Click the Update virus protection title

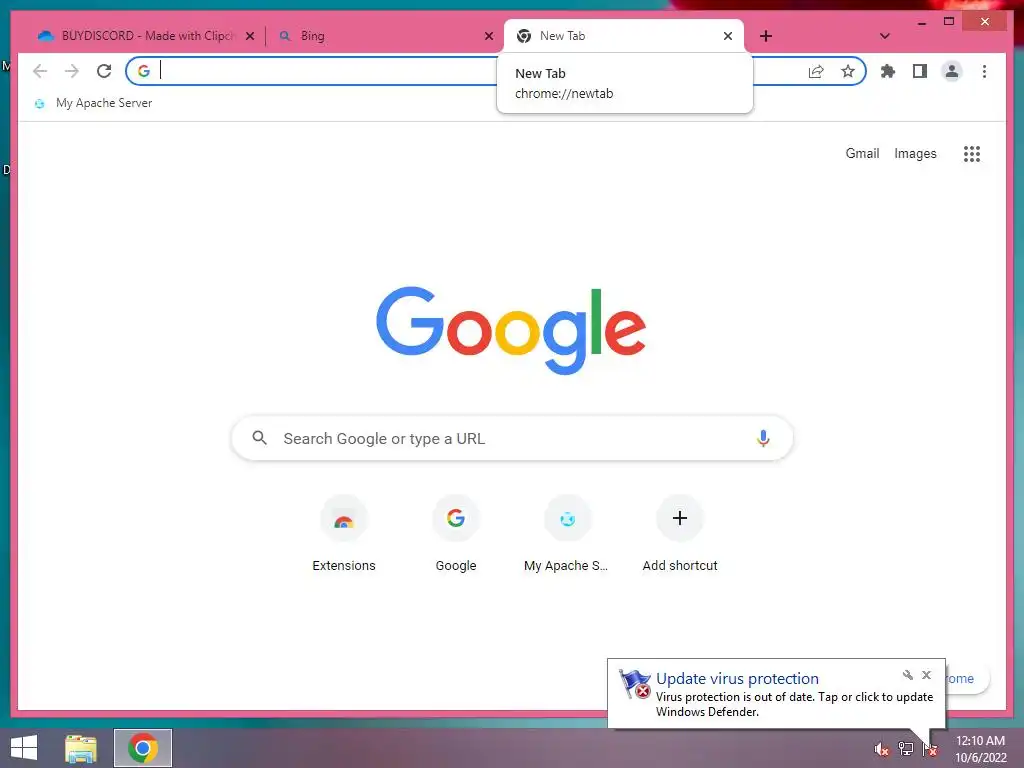[x=737, y=679]
